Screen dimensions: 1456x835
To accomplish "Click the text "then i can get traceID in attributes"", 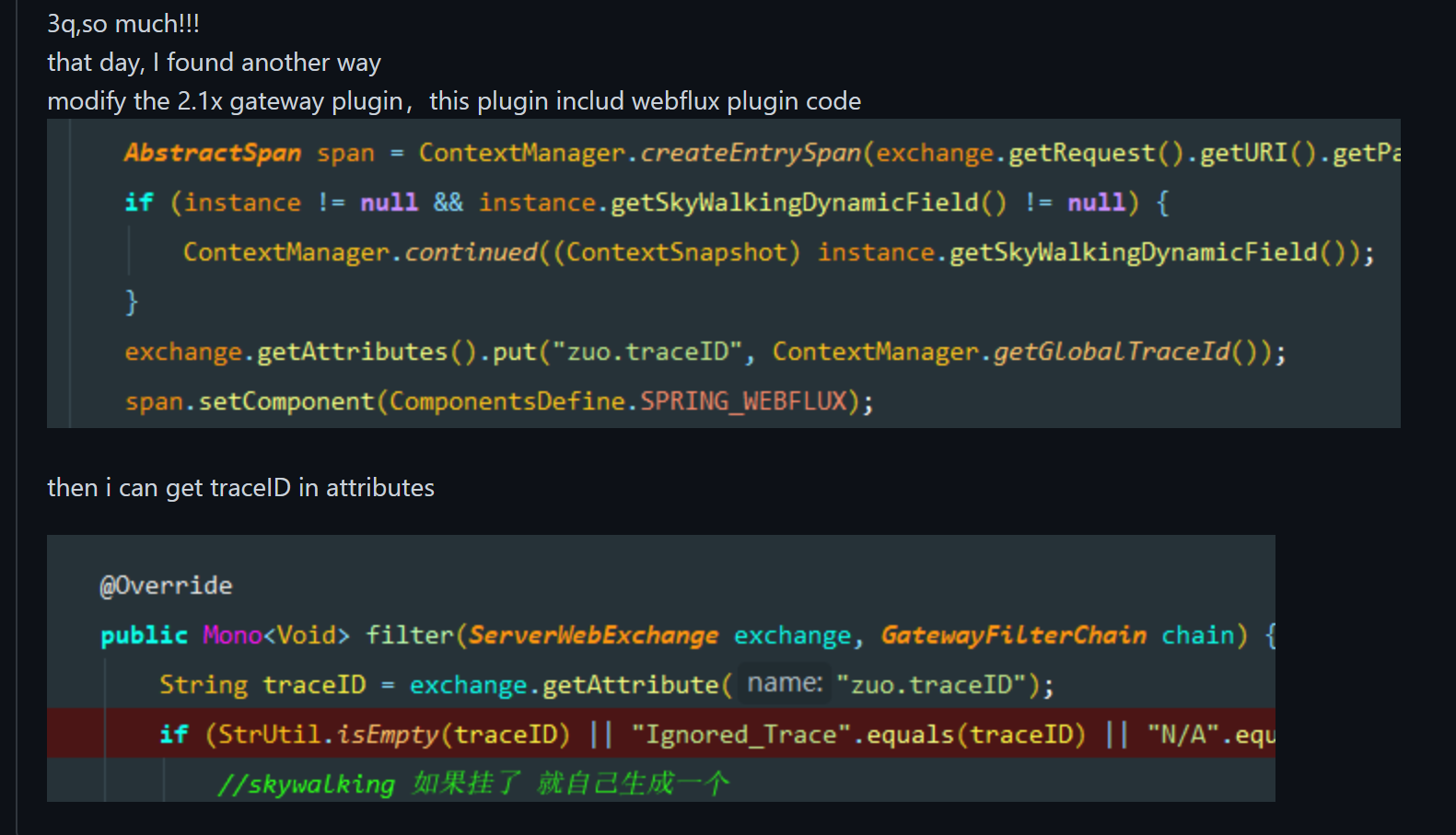I will pos(240,488).
